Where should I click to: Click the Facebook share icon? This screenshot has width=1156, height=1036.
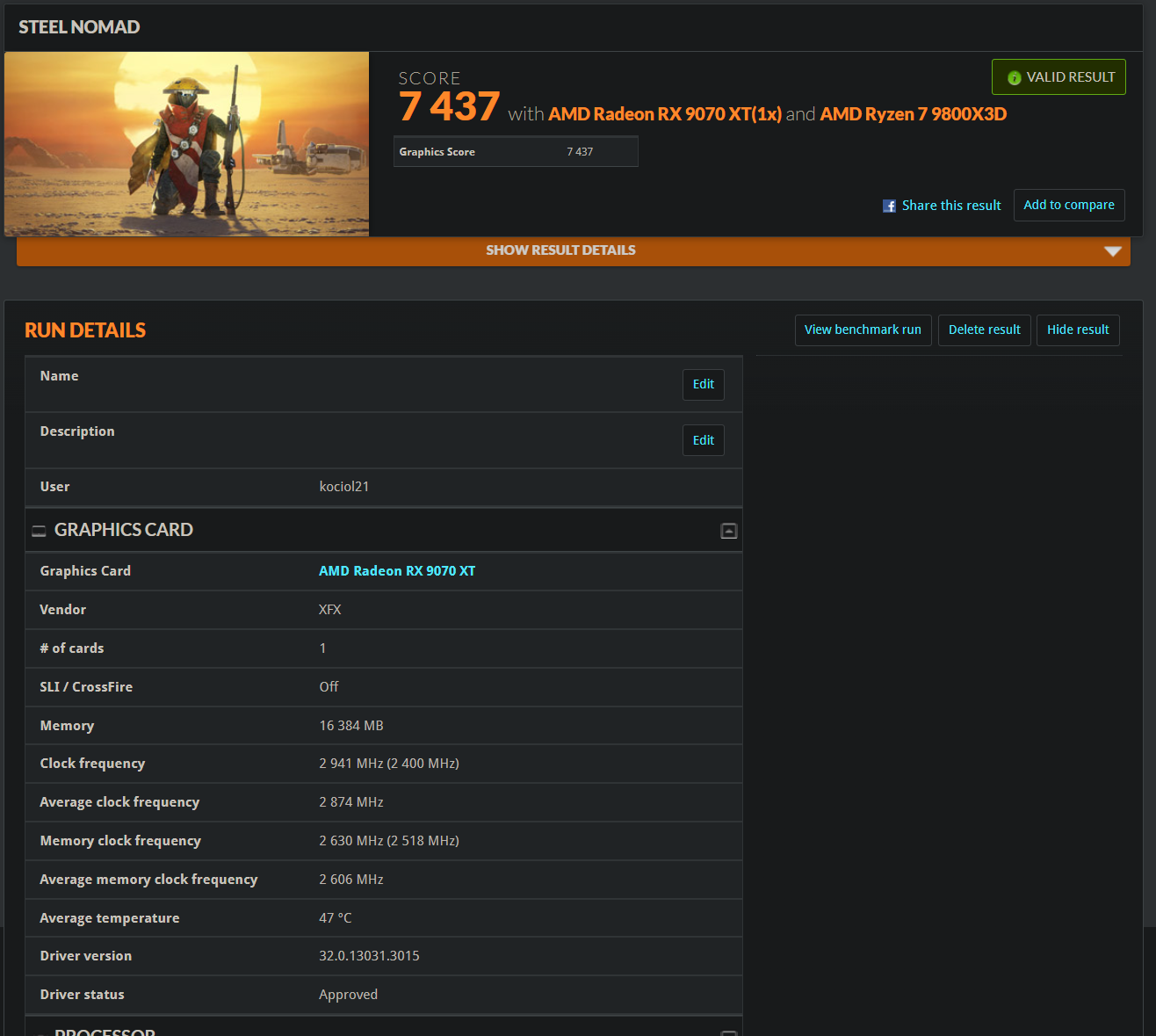coord(889,206)
